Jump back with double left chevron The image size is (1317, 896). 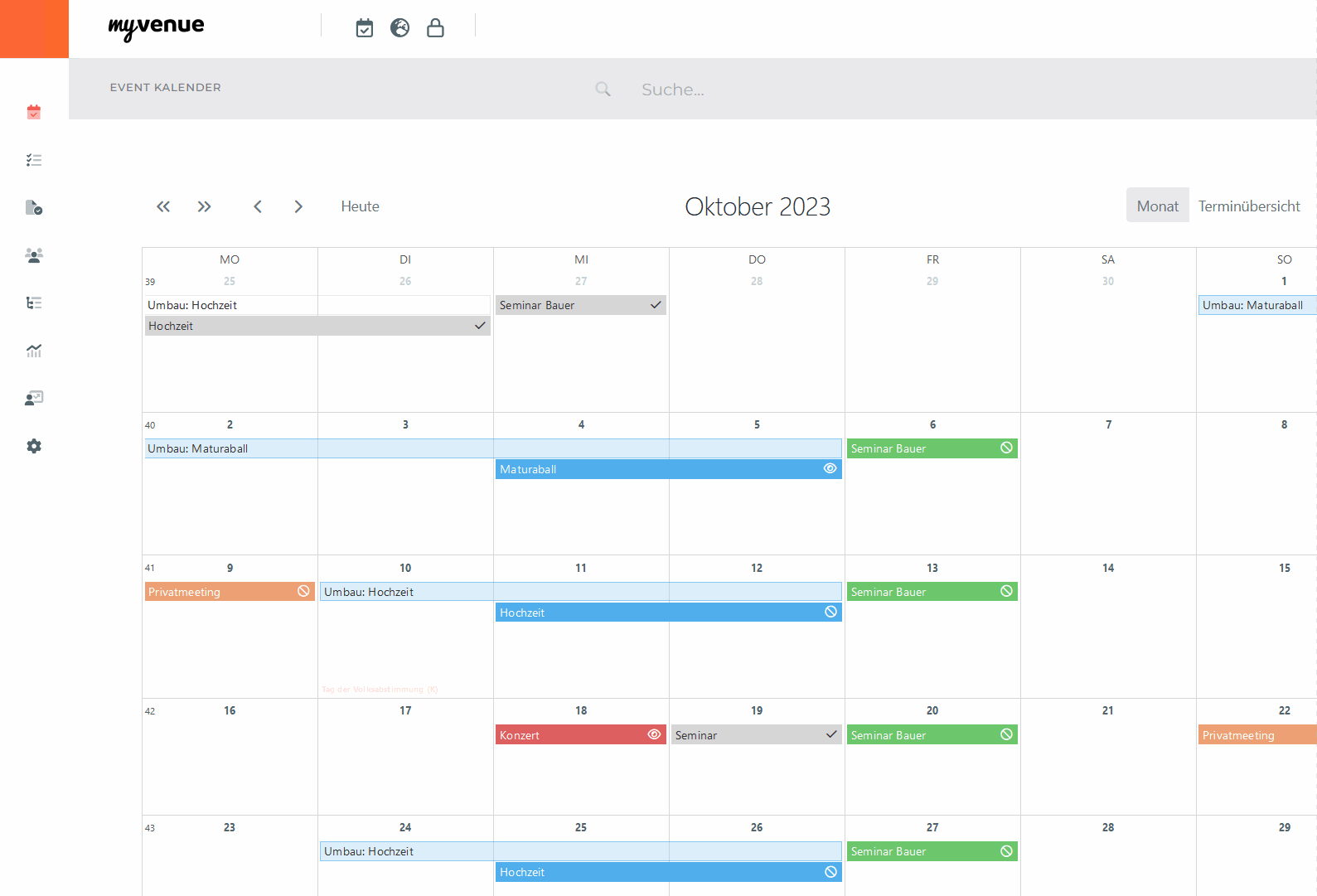pos(163,206)
